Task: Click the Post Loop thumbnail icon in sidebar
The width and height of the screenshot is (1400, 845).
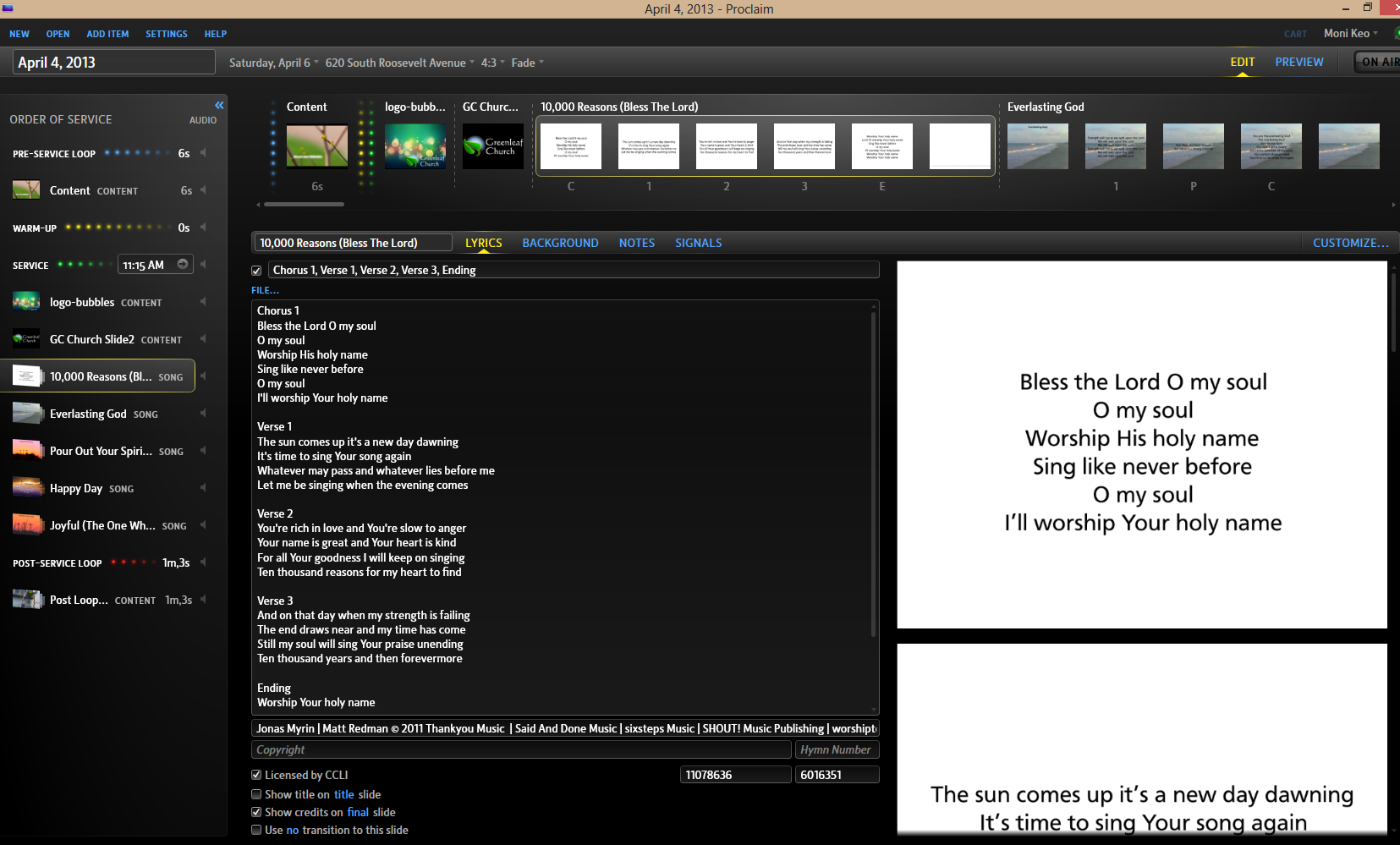Action: (x=26, y=599)
